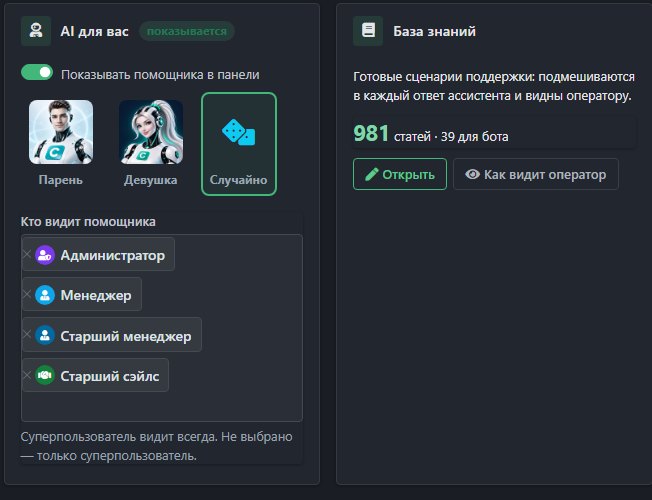Click the green handshake Старший сэйлс icon

click(x=45, y=375)
